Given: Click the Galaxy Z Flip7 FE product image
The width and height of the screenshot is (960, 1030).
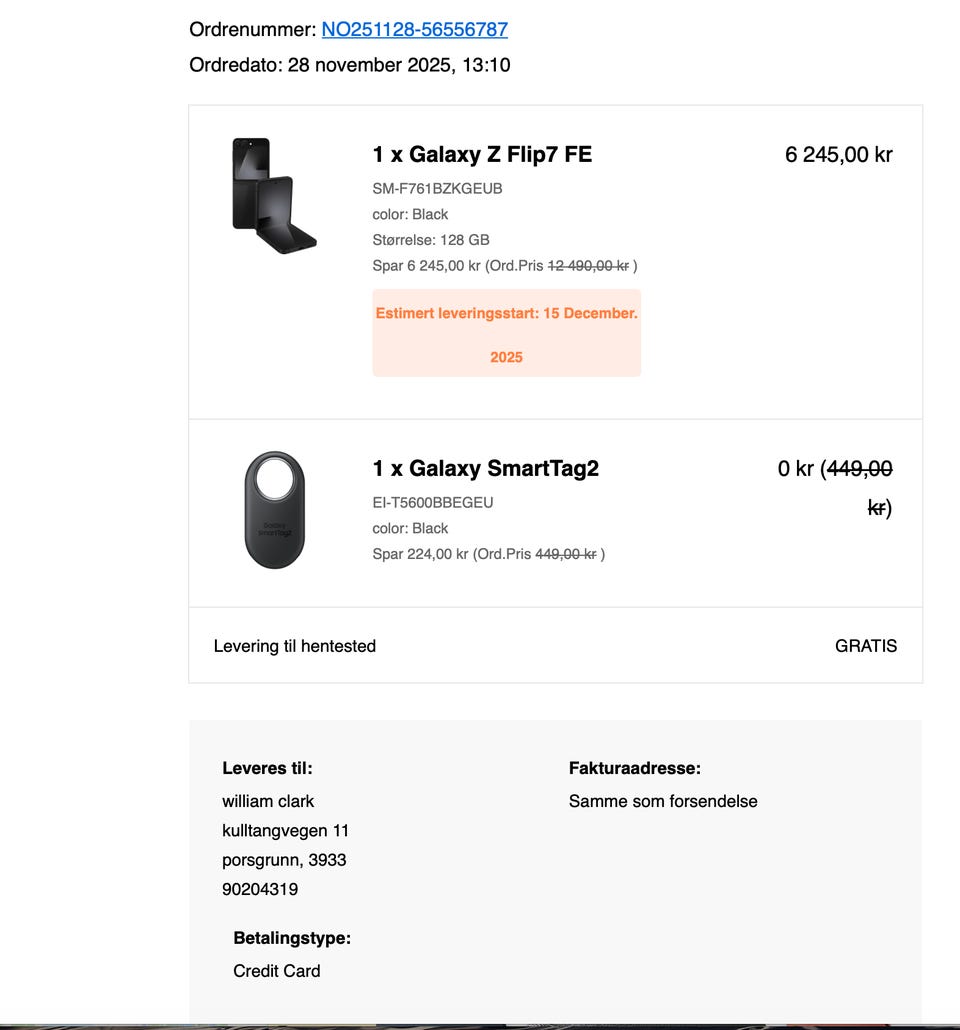Looking at the screenshot, I should tap(275, 196).
